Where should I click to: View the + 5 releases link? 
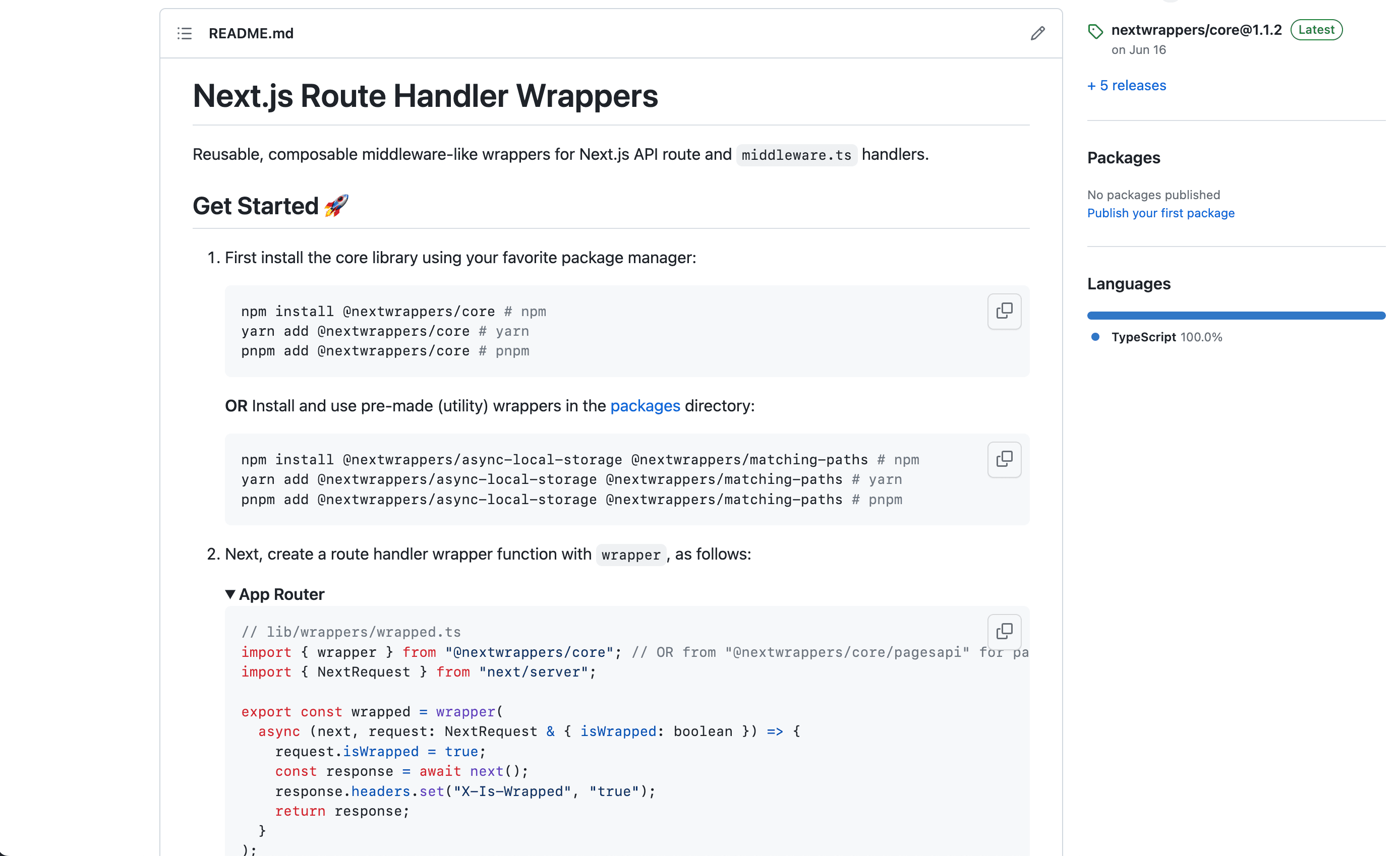pos(1127,85)
